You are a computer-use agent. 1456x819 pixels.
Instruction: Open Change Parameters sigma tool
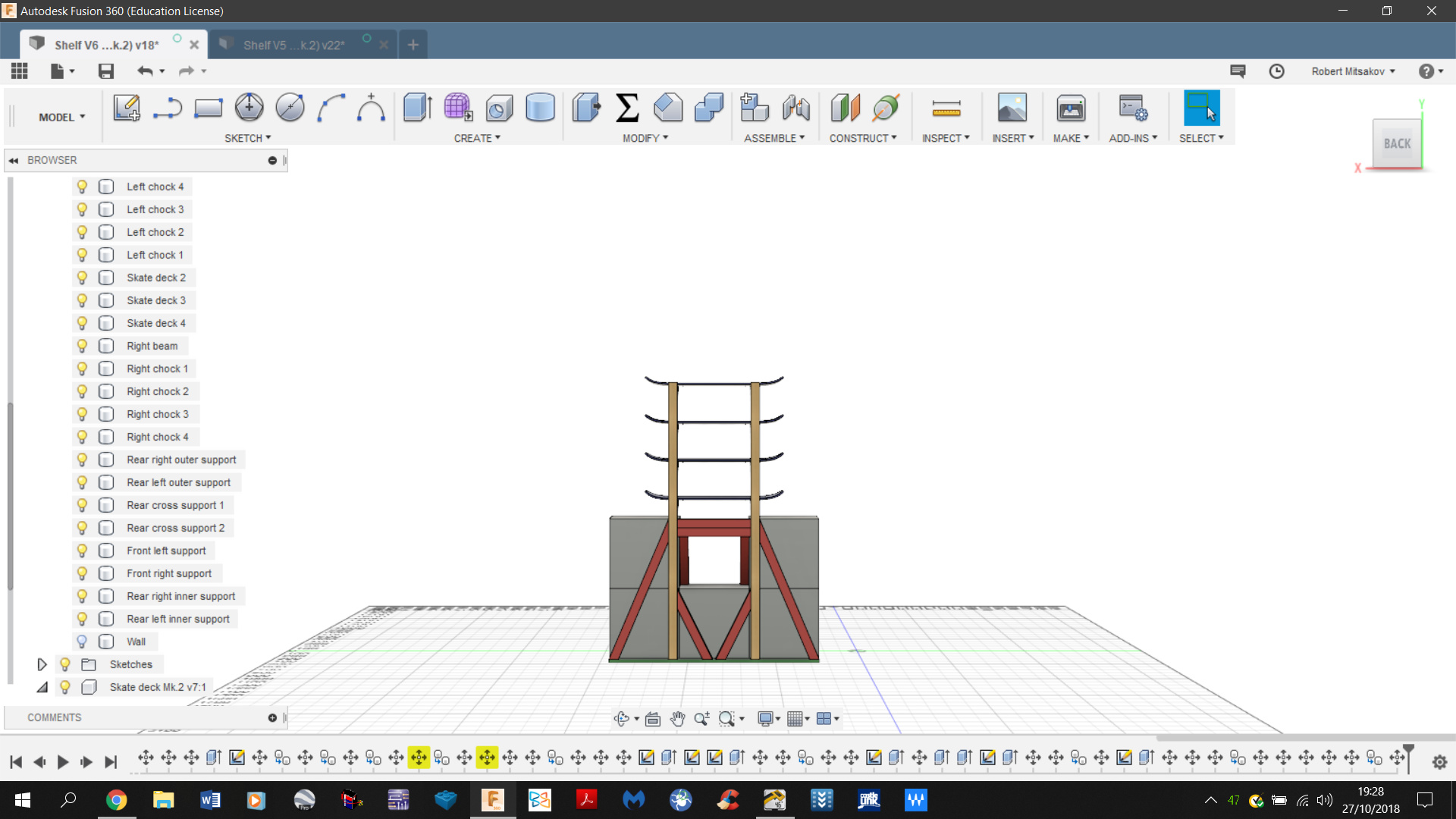click(x=627, y=108)
